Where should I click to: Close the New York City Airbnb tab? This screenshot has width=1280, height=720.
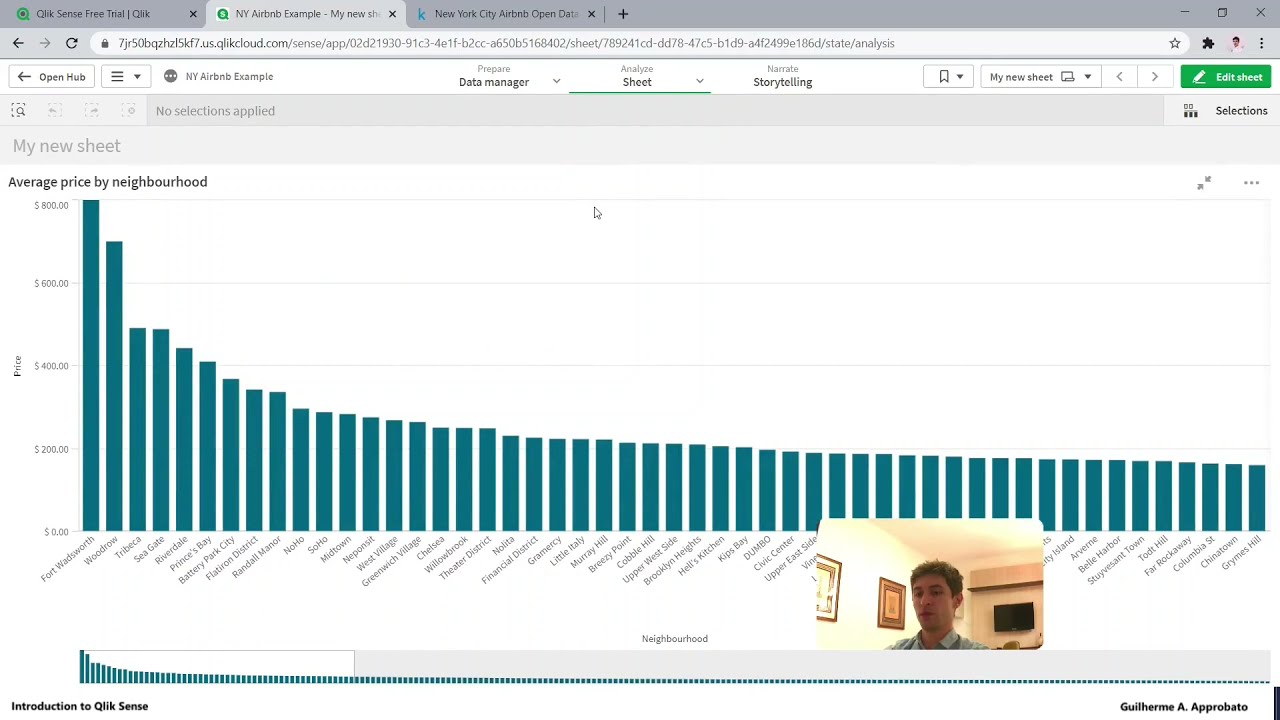591,14
